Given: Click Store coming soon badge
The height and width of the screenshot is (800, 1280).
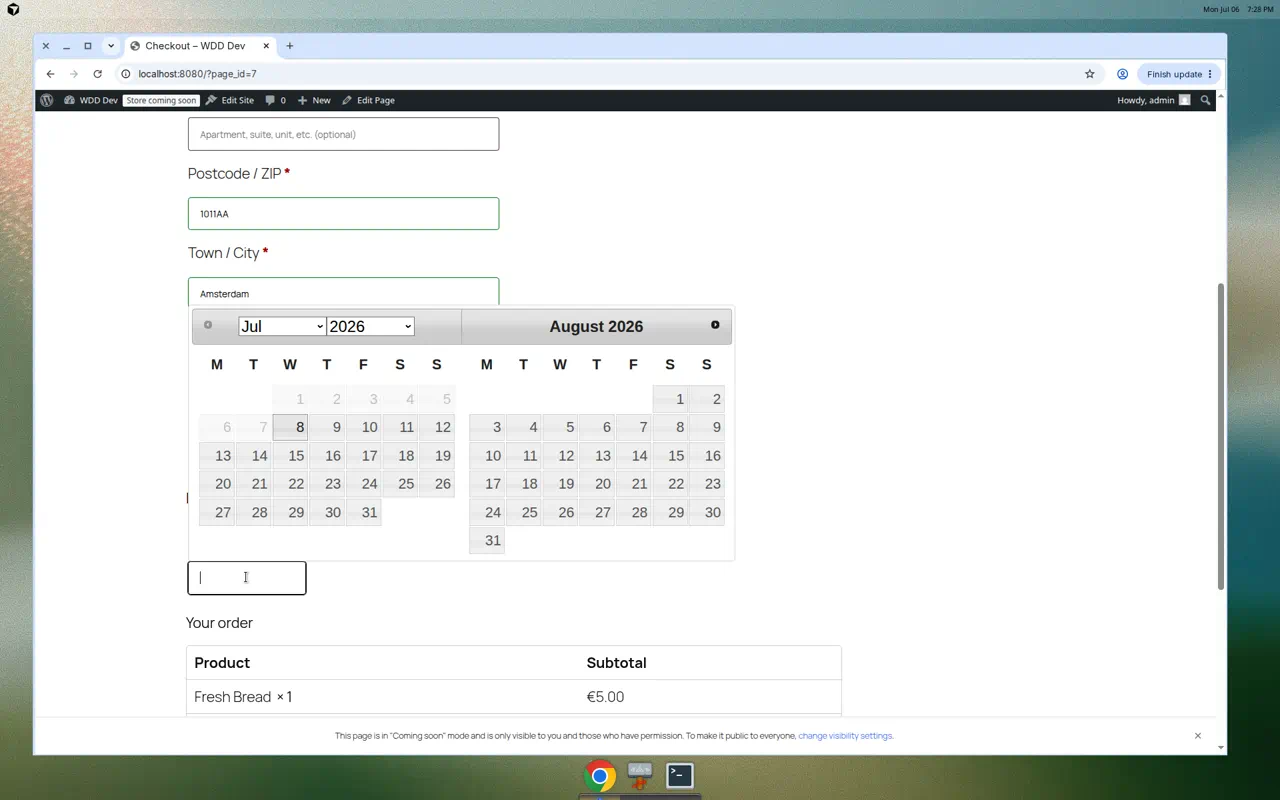Looking at the screenshot, I should (x=161, y=100).
